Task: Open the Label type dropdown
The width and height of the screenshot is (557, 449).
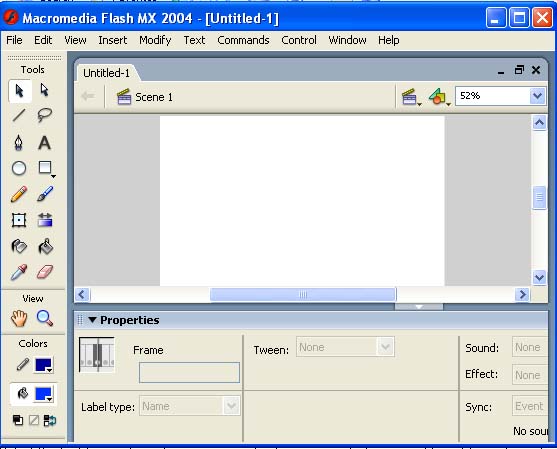Action: click(x=190, y=406)
